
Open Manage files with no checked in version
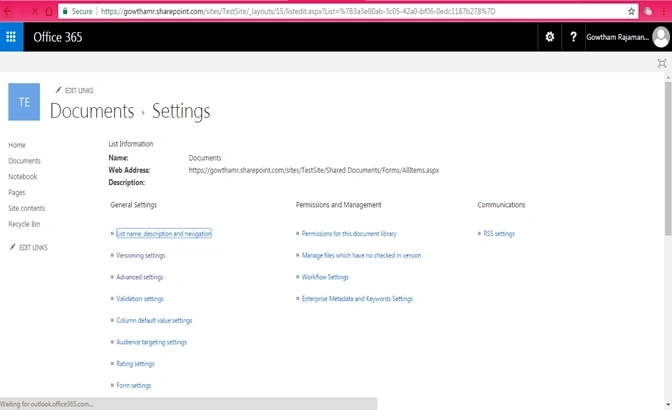coord(361,255)
